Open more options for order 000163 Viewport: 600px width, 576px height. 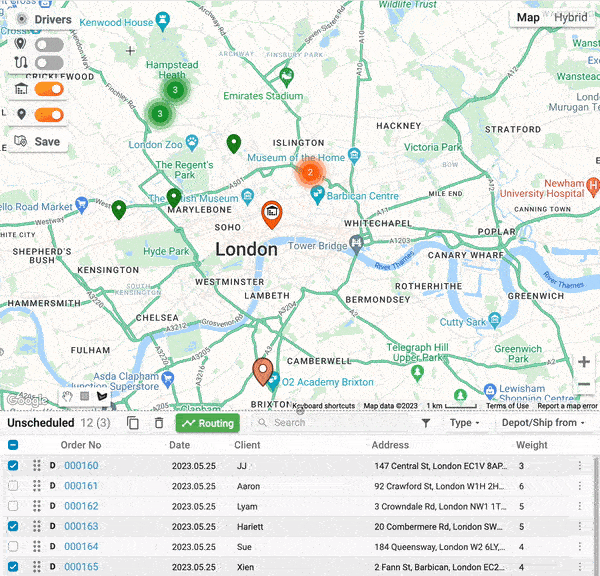coord(580,526)
